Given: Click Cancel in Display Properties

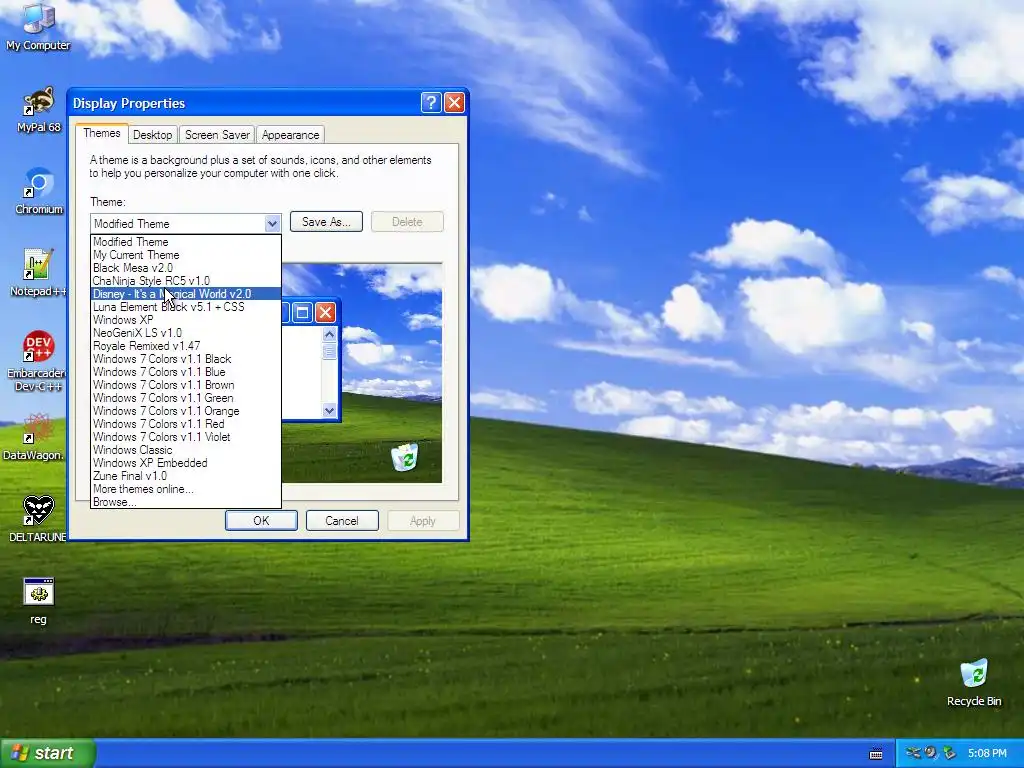Looking at the screenshot, I should pos(342,520).
